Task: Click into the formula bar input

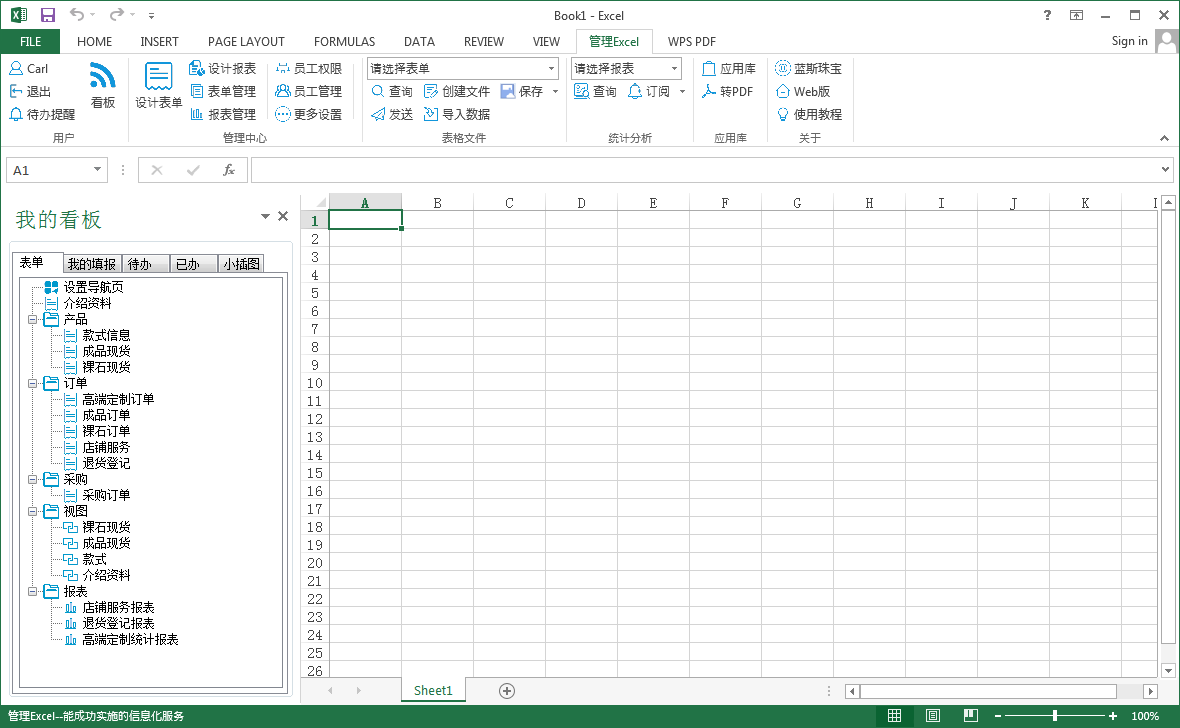Action: (x=704, y=170)
